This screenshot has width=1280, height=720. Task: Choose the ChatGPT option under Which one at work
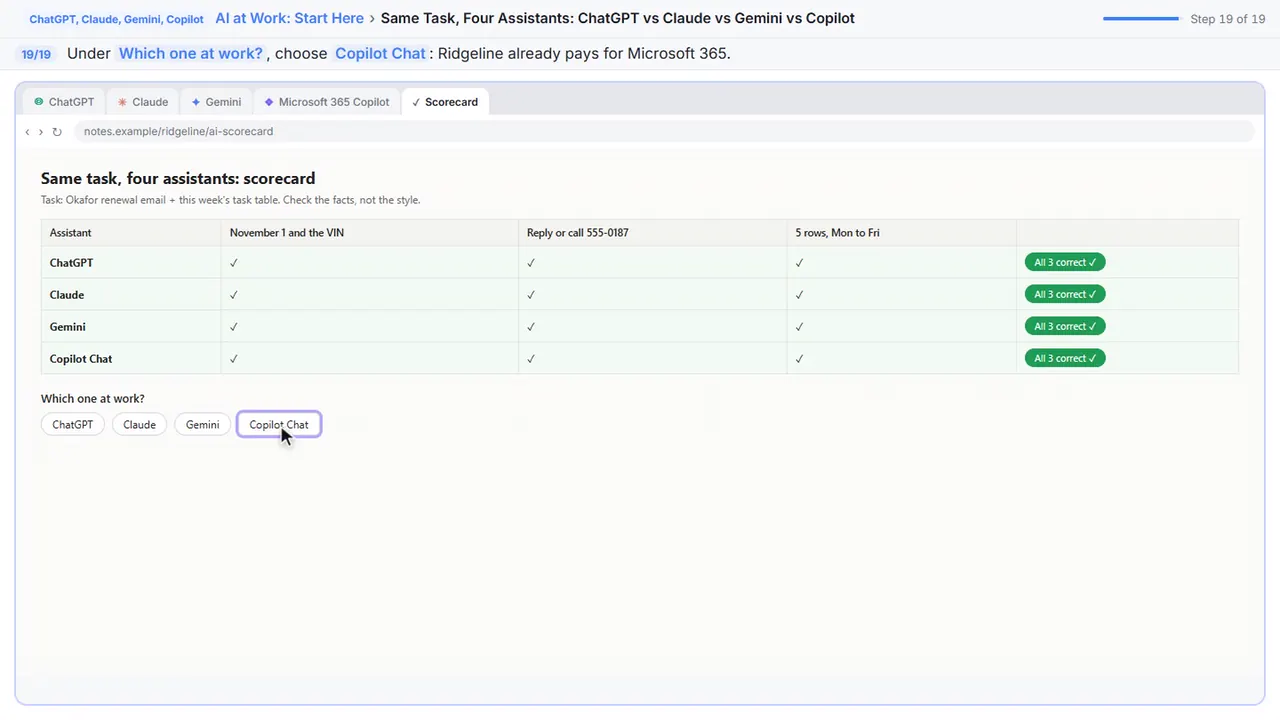[x=73, y=425]
